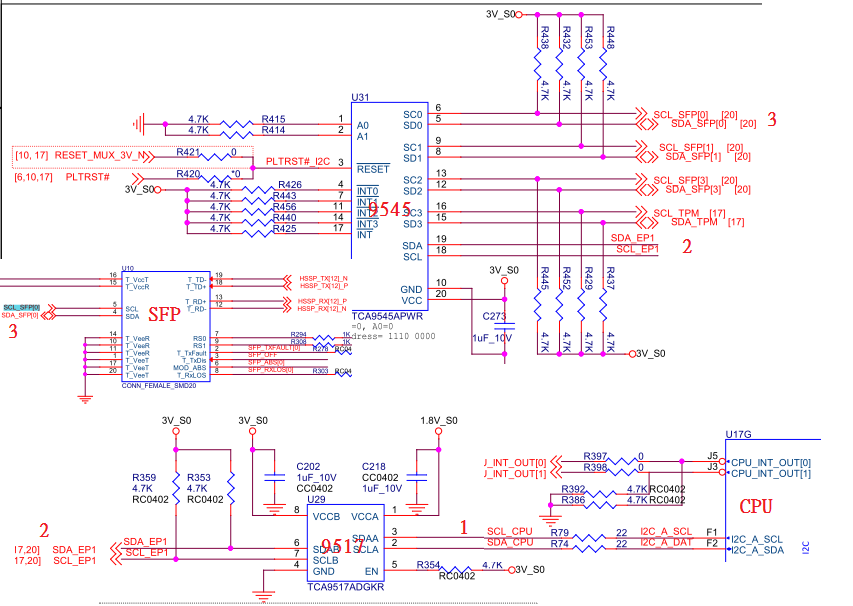The image size is (853, 606).
Task: Select the 3V_S0 label above R438
Action: [498, 13]
